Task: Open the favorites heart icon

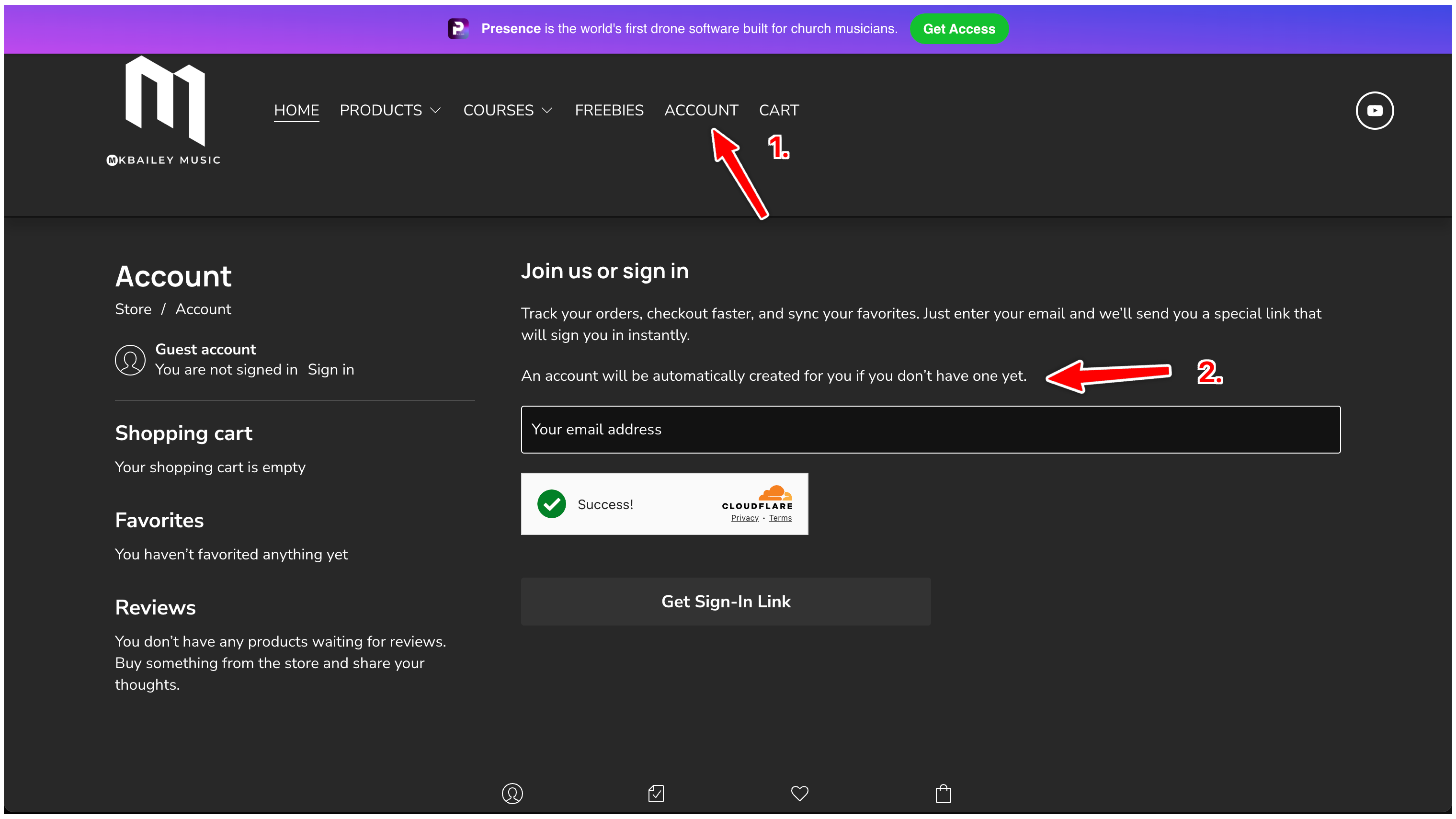Action: point(799,793)
